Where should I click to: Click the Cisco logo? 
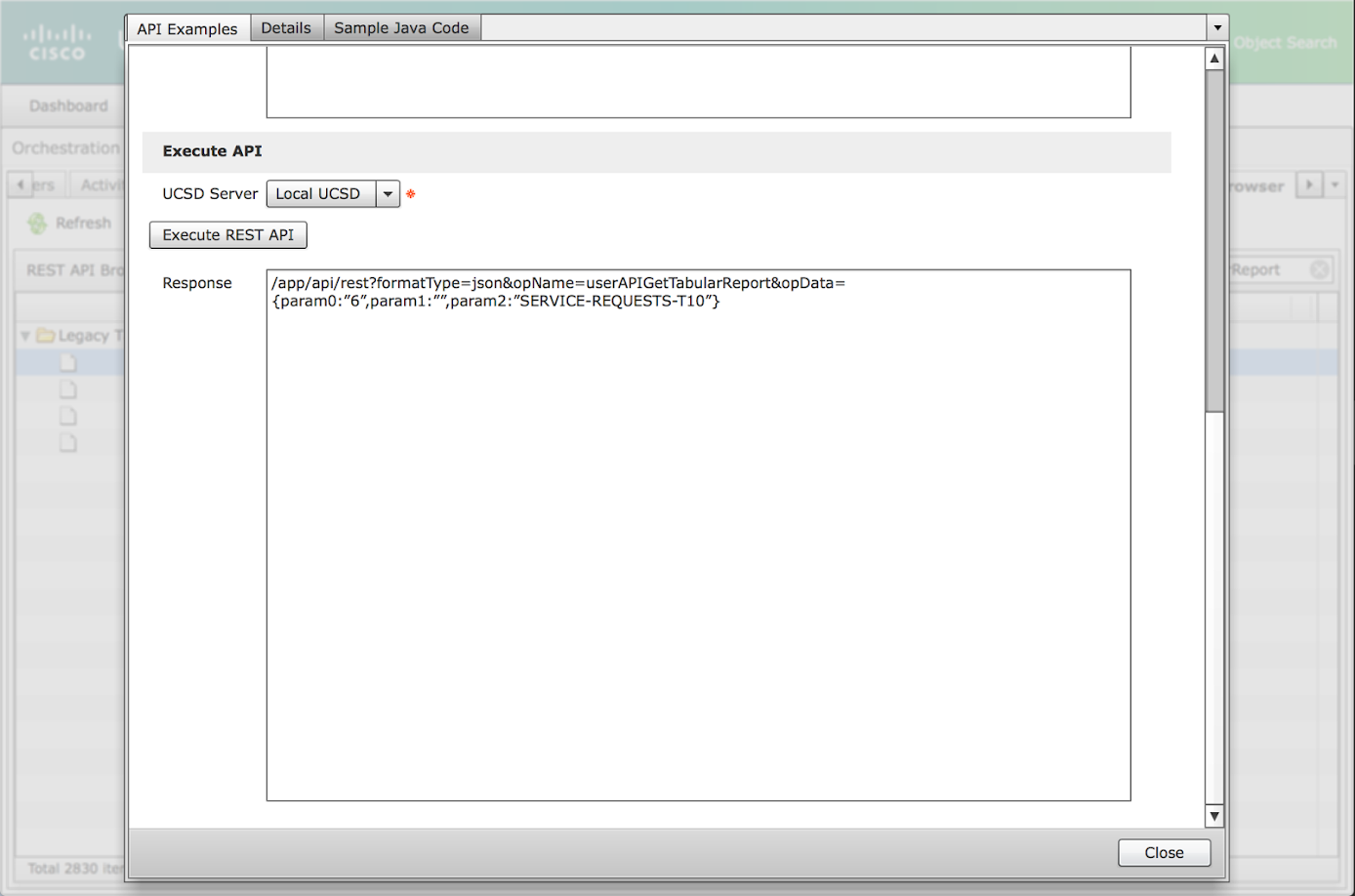(x=57, y=44)
